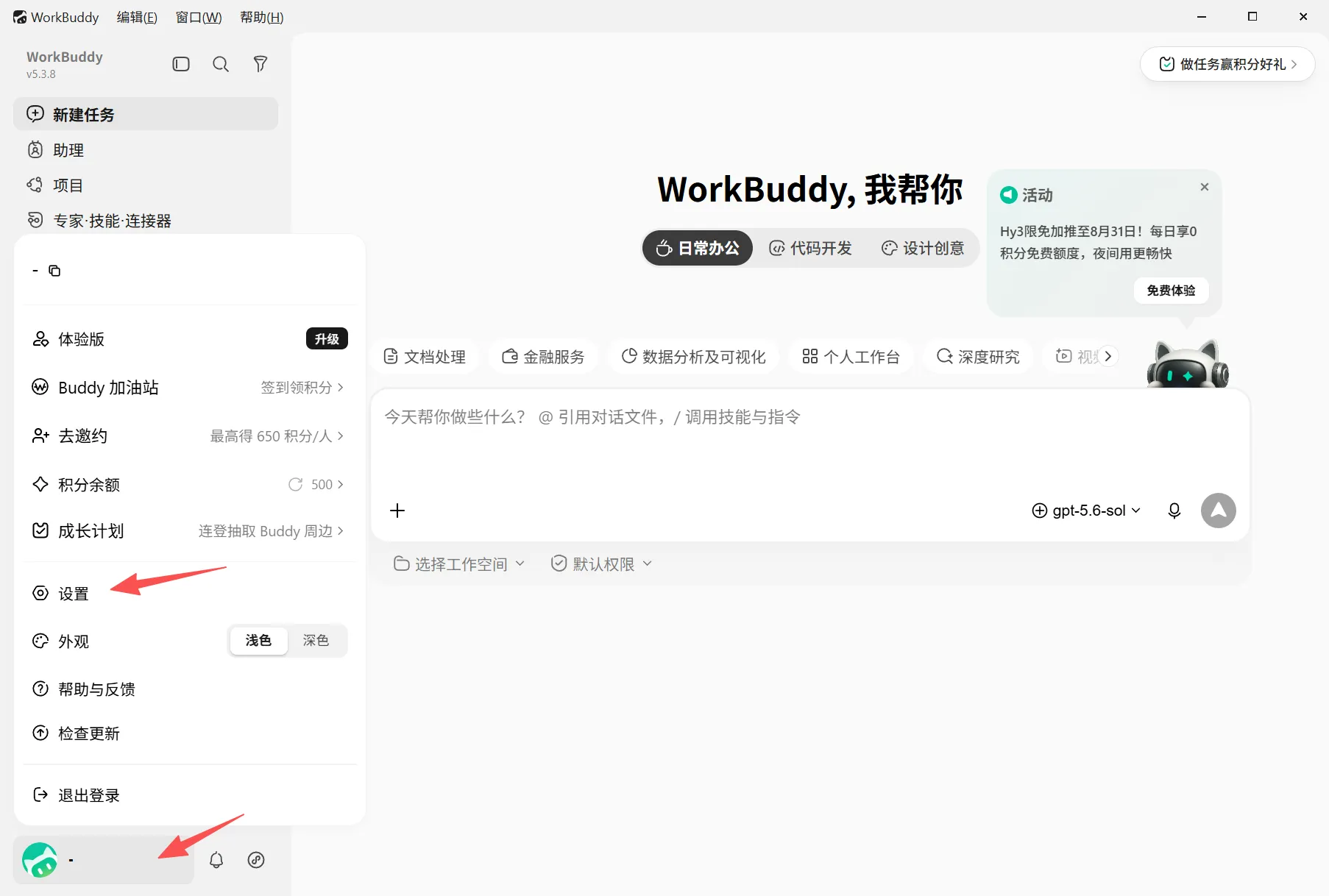The image size is (1329, 896).
Task: Choose the 数据分析及可视化 suggestion chip
Action: [694, 357]
